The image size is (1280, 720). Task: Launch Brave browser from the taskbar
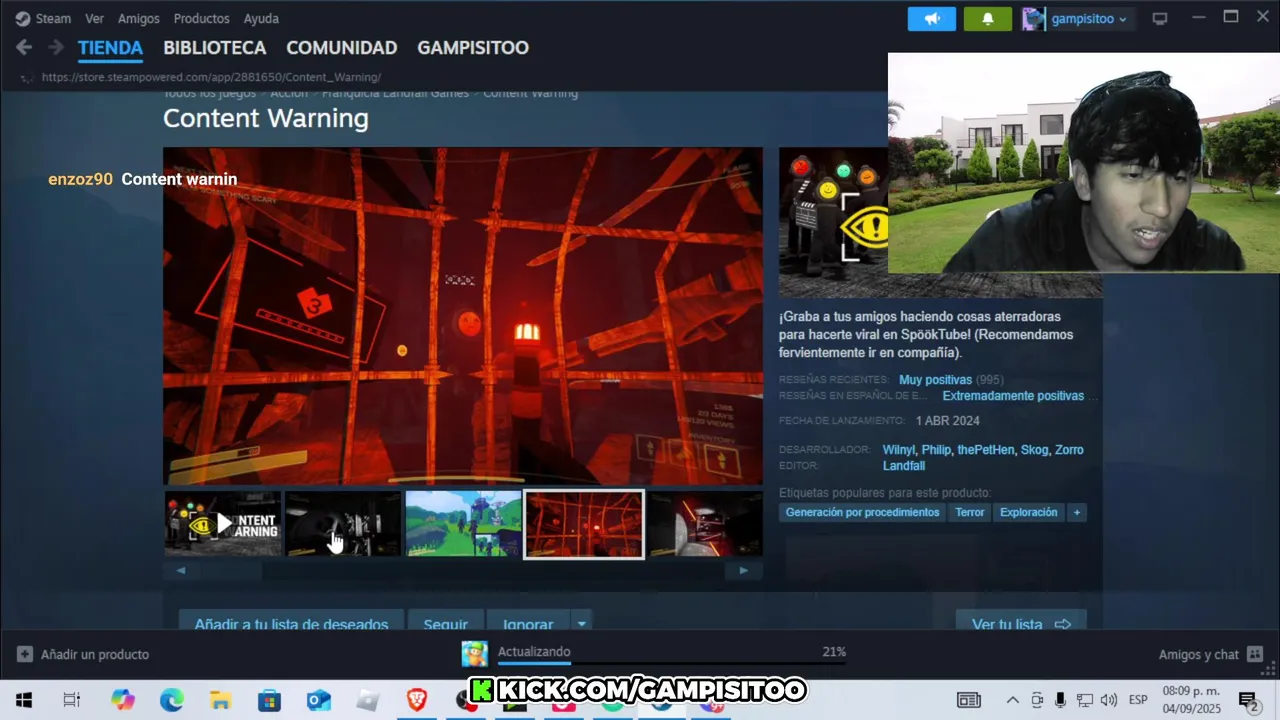click(416, 700)
